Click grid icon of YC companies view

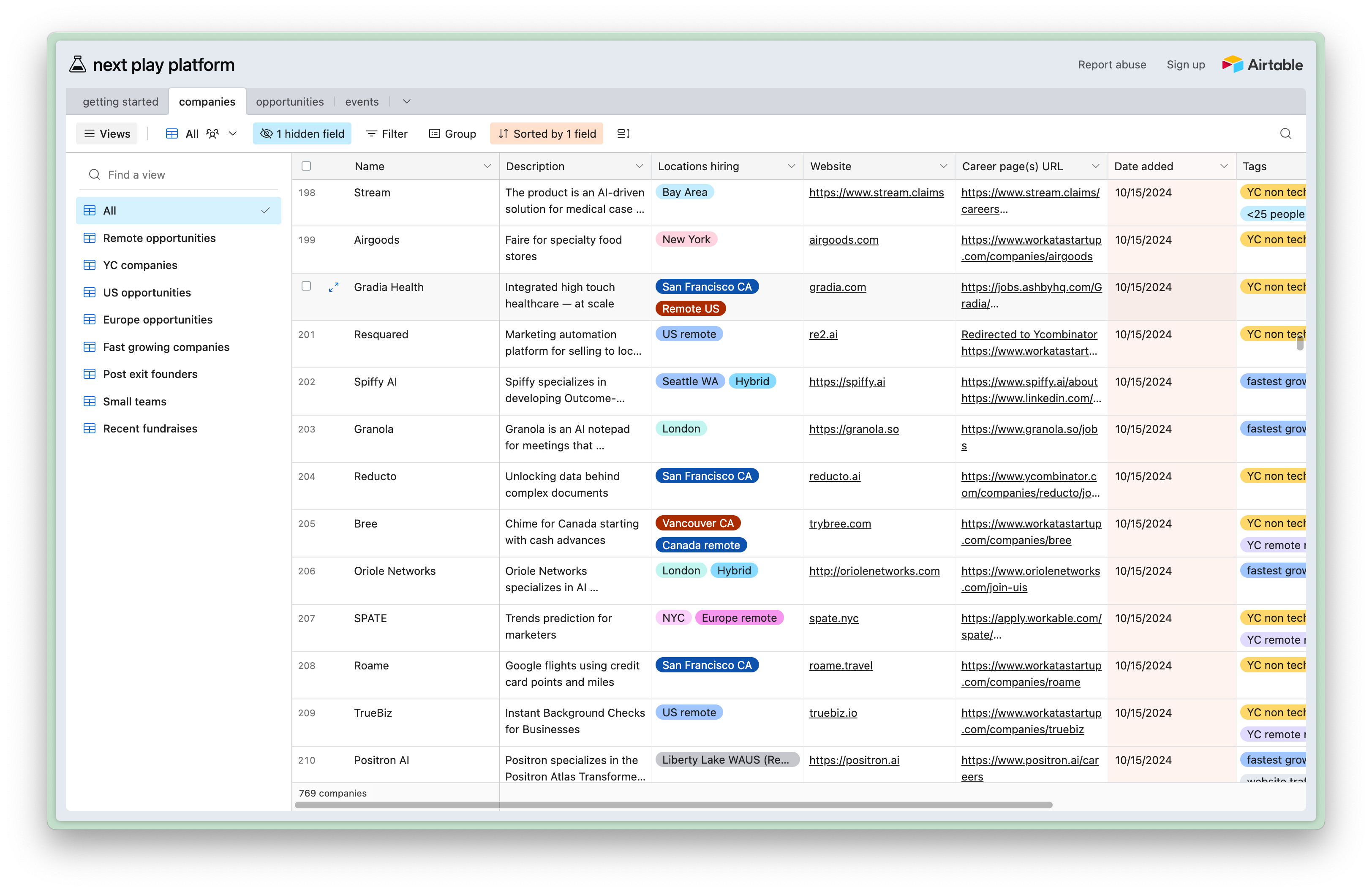coord(90,265)
